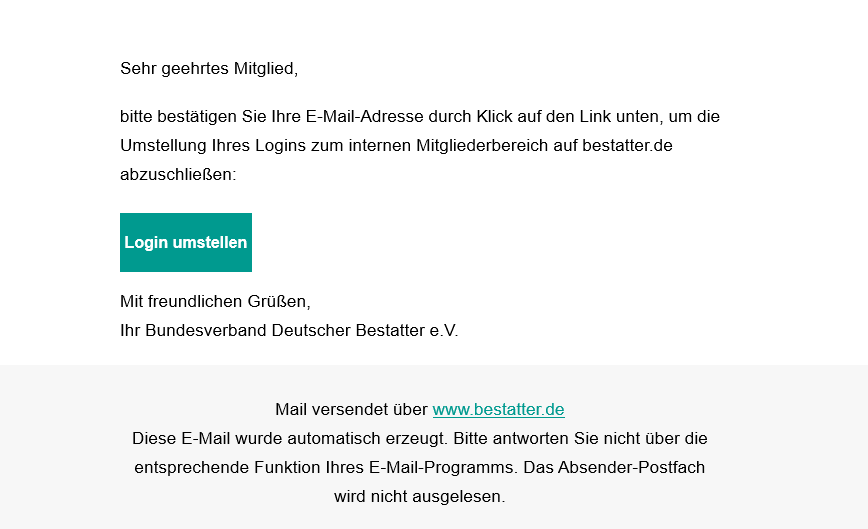The width and height of the screenshot is (868, 529).
Task: Click the word 'Absender-Postfach' in footer
Action: pyautogui.click(x=631, y=468)
